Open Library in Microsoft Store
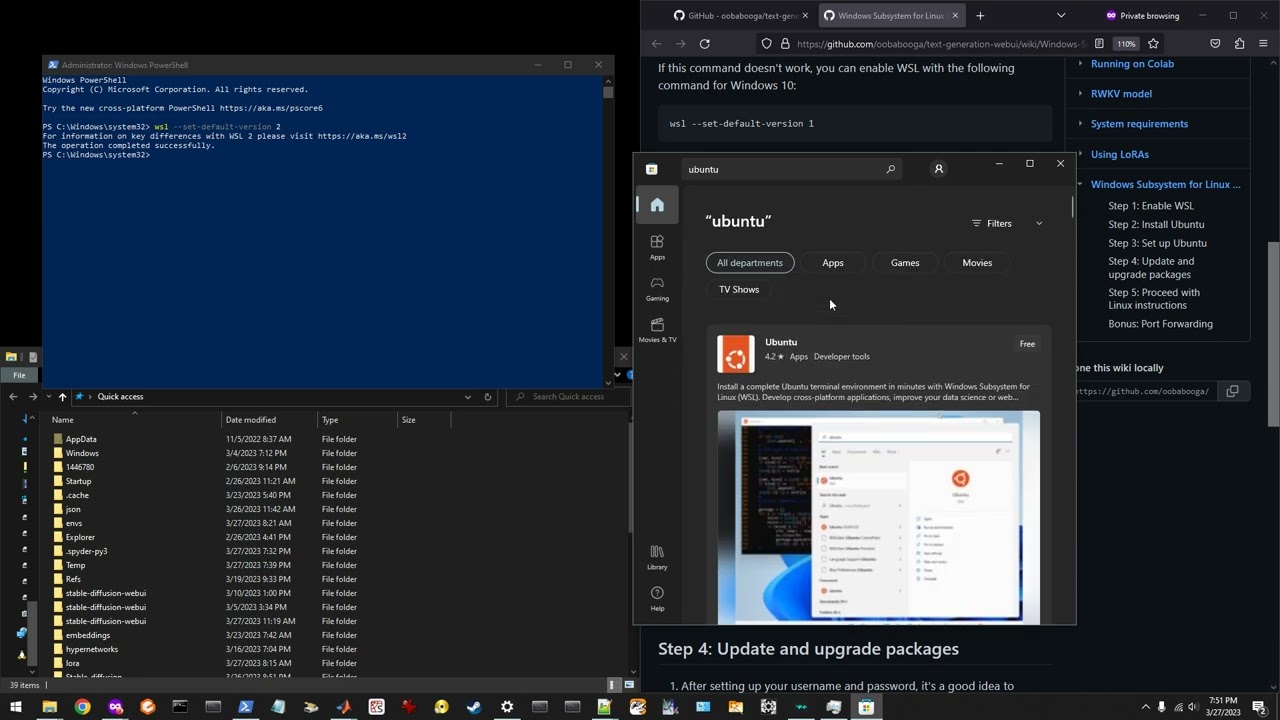This screenshot has height=720, width=1280. coord(657,557)
